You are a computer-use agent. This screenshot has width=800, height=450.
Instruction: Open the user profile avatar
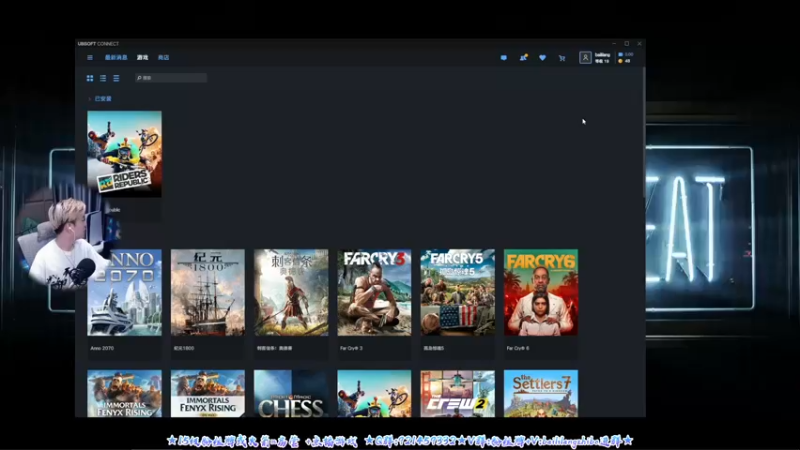click(585, 58)
